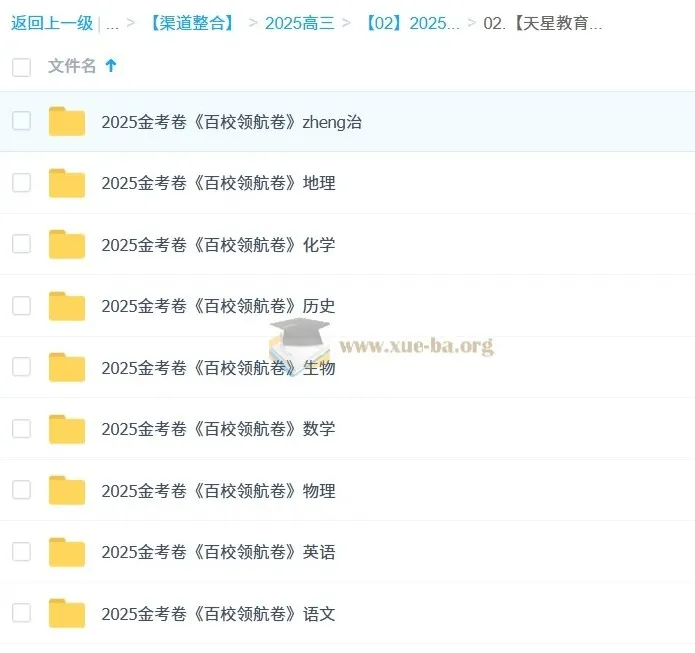Expand collapsed breadcrumb path ellipsis

pos(112,23)
